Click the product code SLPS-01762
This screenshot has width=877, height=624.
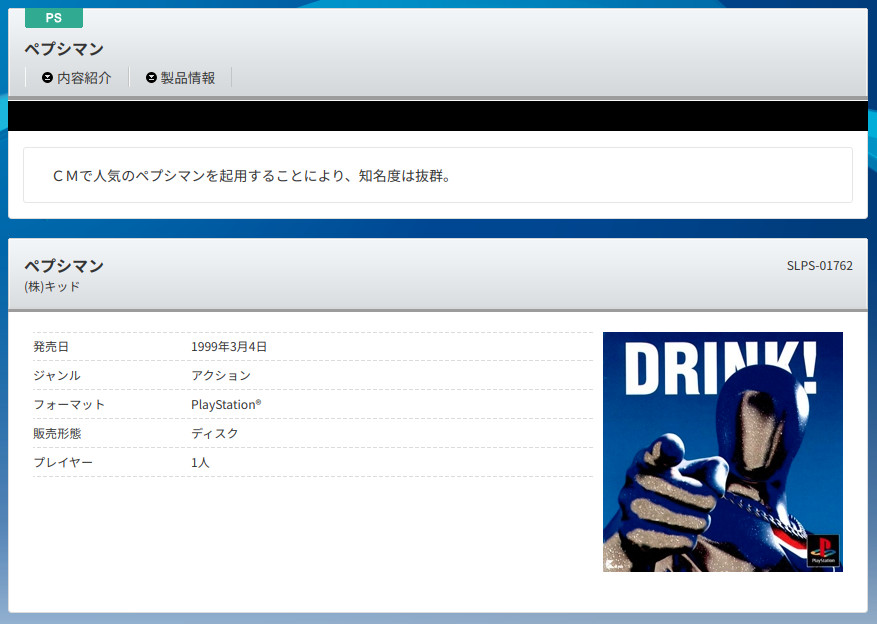coord(819,266)
